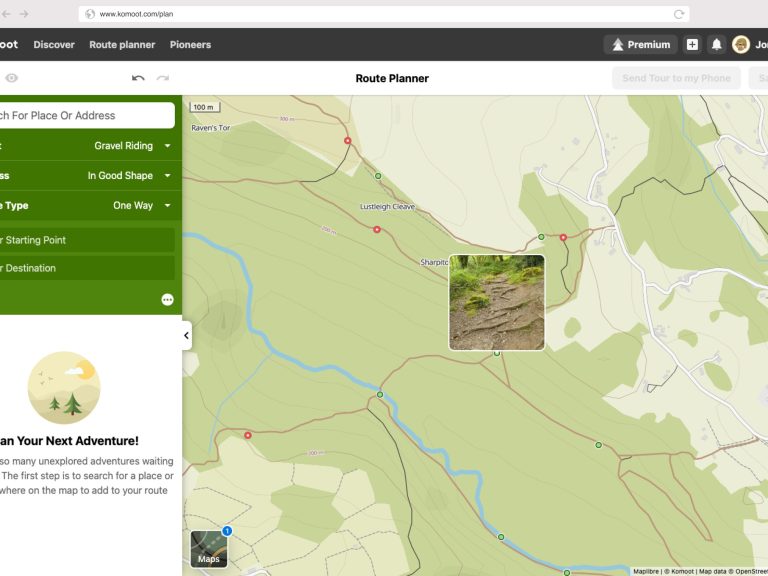Click the Destination field
Image resolution: width=768 pixels, height=576 pixels.
86,268
